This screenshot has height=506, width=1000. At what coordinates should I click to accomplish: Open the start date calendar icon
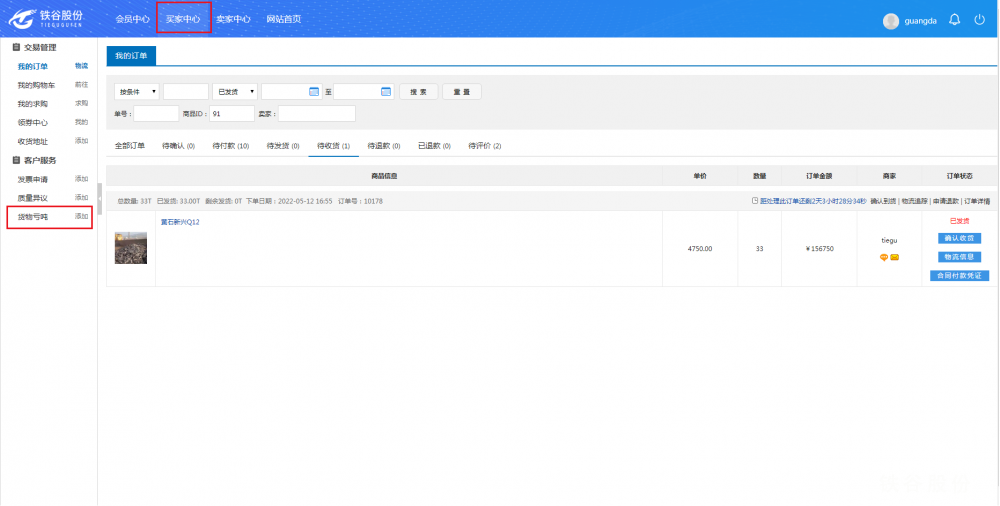[x=314, y=91]
